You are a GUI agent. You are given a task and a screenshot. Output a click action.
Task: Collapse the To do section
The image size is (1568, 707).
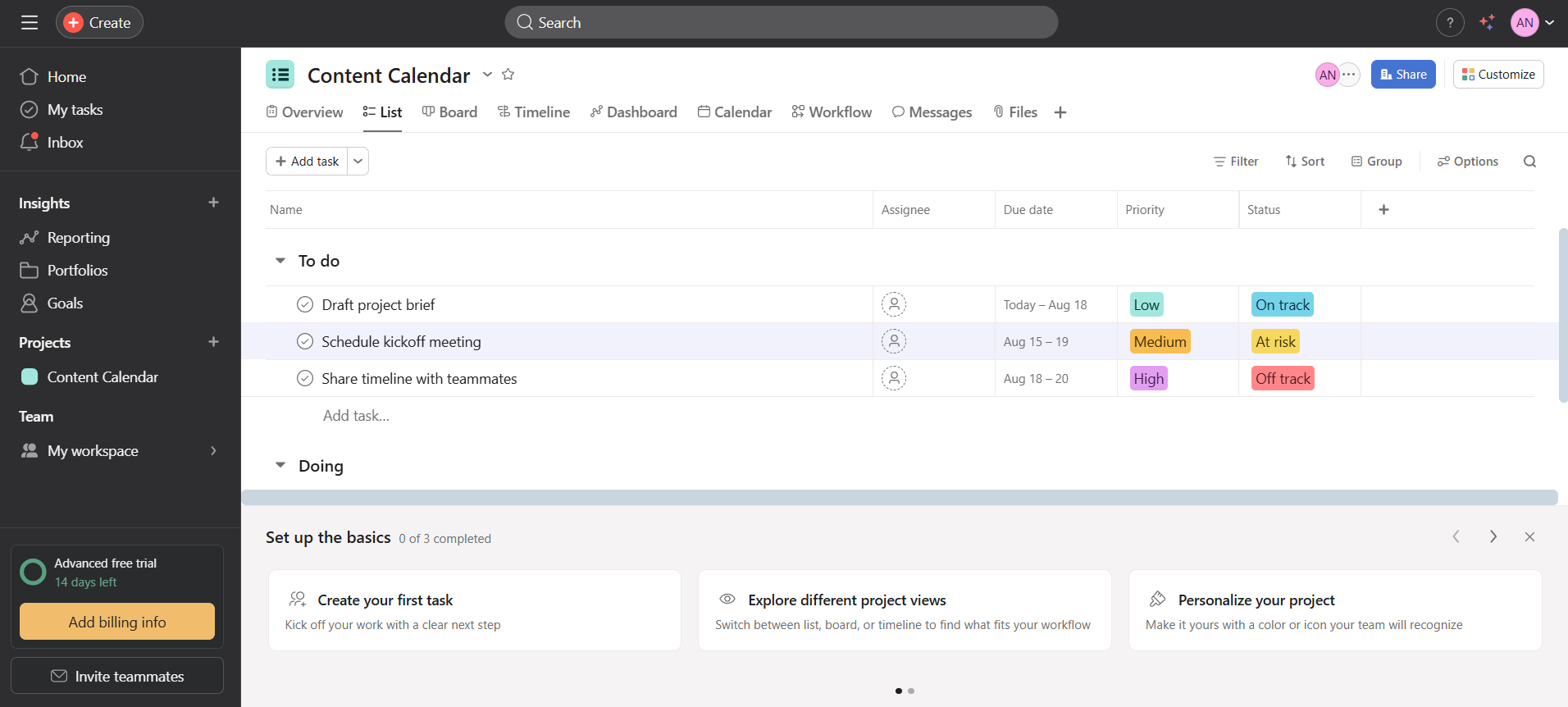click(x=280, y=261)
